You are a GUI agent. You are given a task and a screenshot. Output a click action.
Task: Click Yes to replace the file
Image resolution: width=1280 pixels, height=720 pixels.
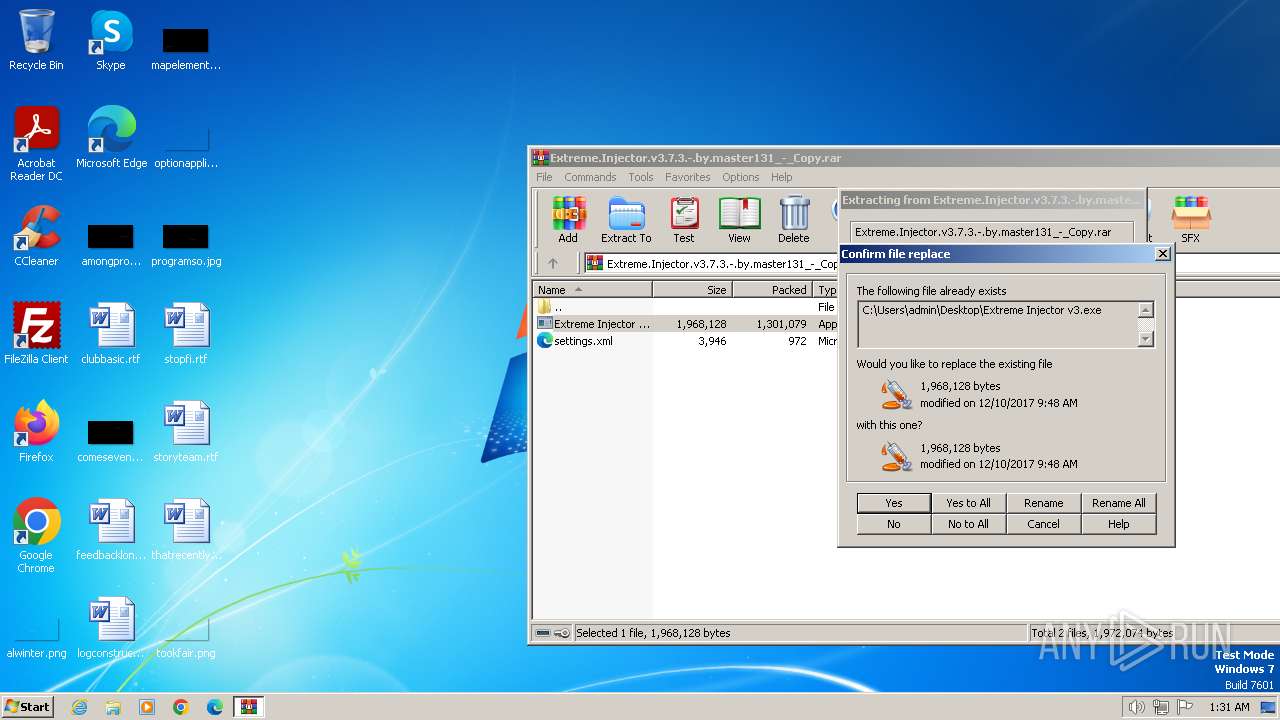tap(894, 503)
